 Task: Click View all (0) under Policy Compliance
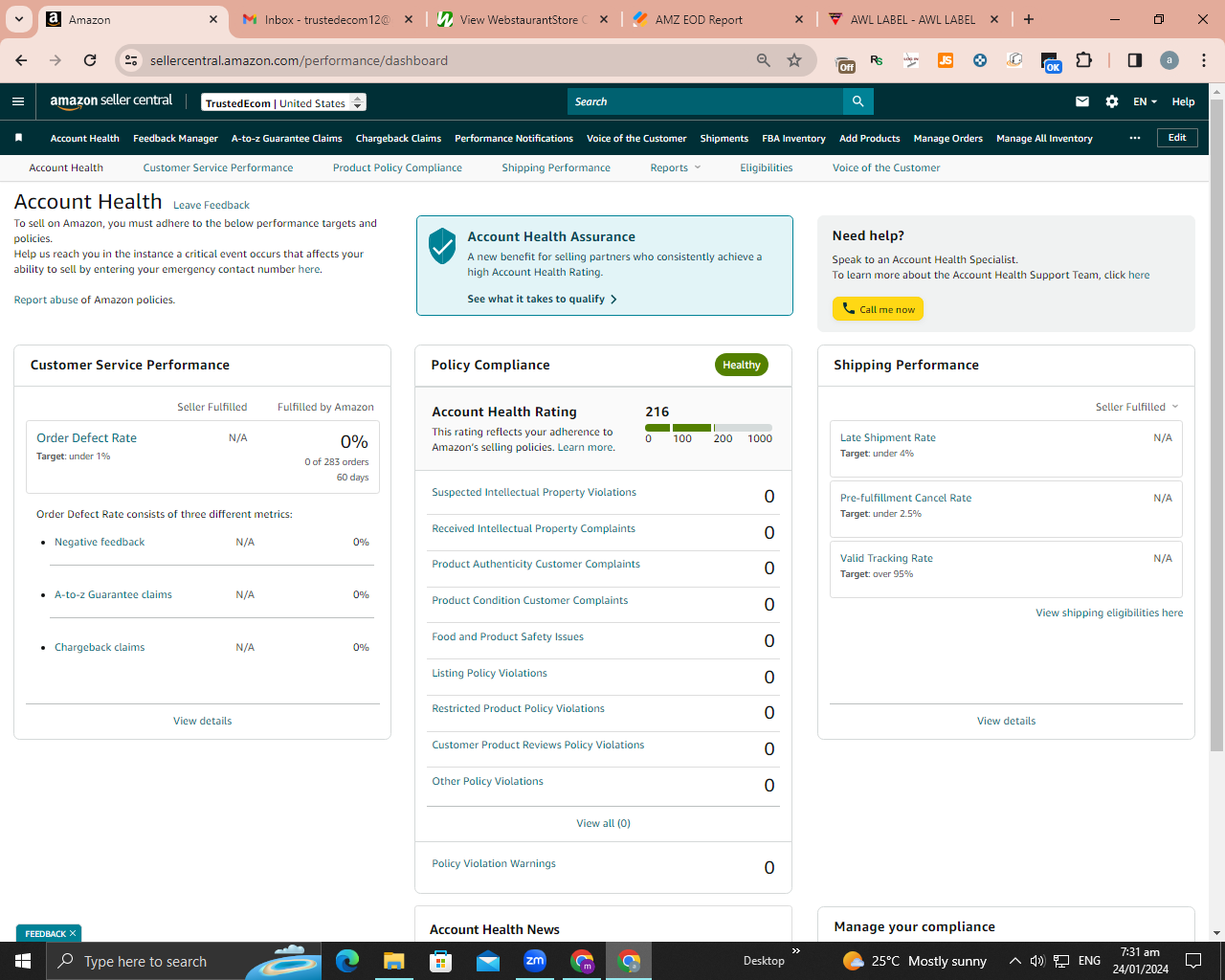[603, 823]
